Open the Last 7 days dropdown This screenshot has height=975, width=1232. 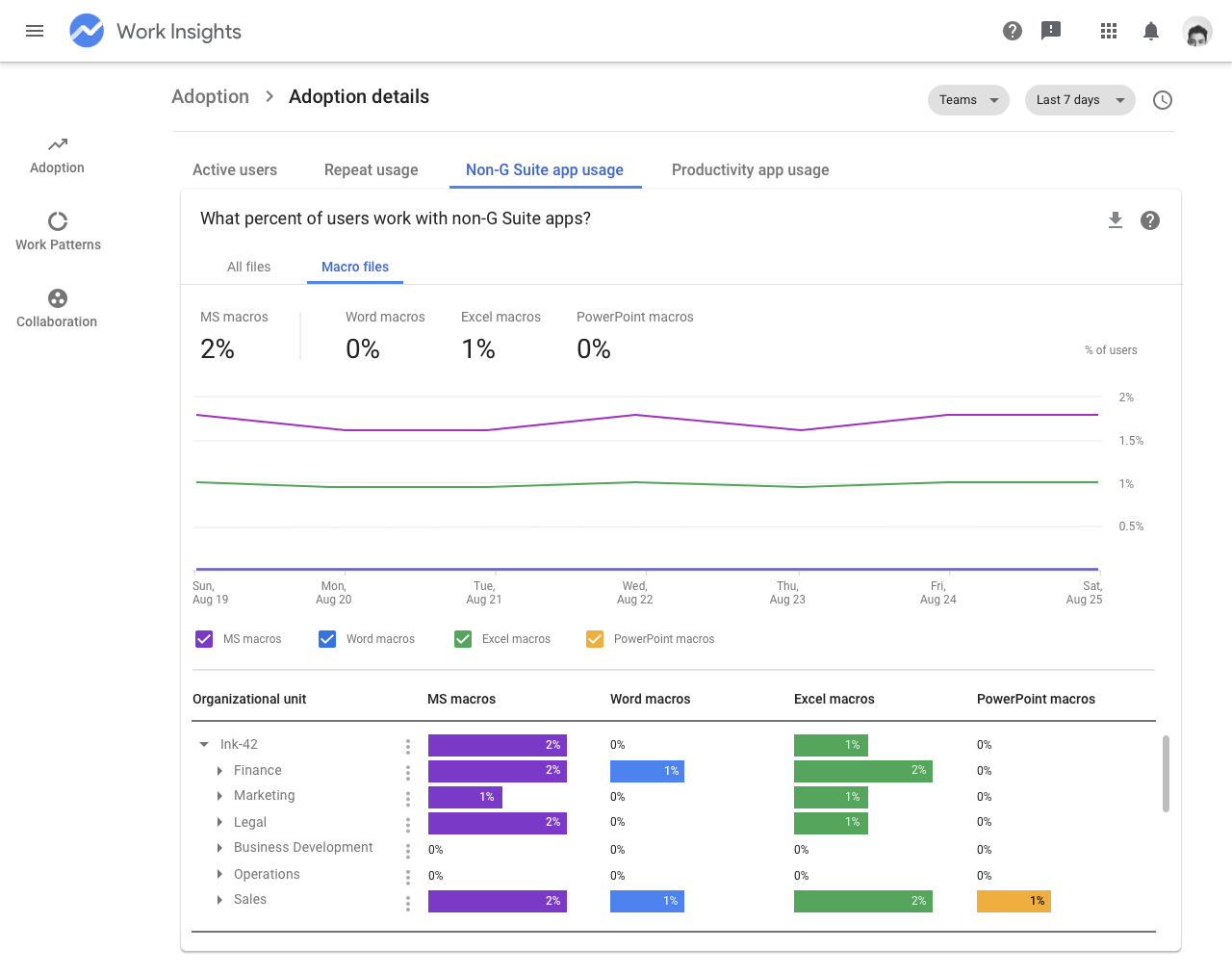point(1079,100)
